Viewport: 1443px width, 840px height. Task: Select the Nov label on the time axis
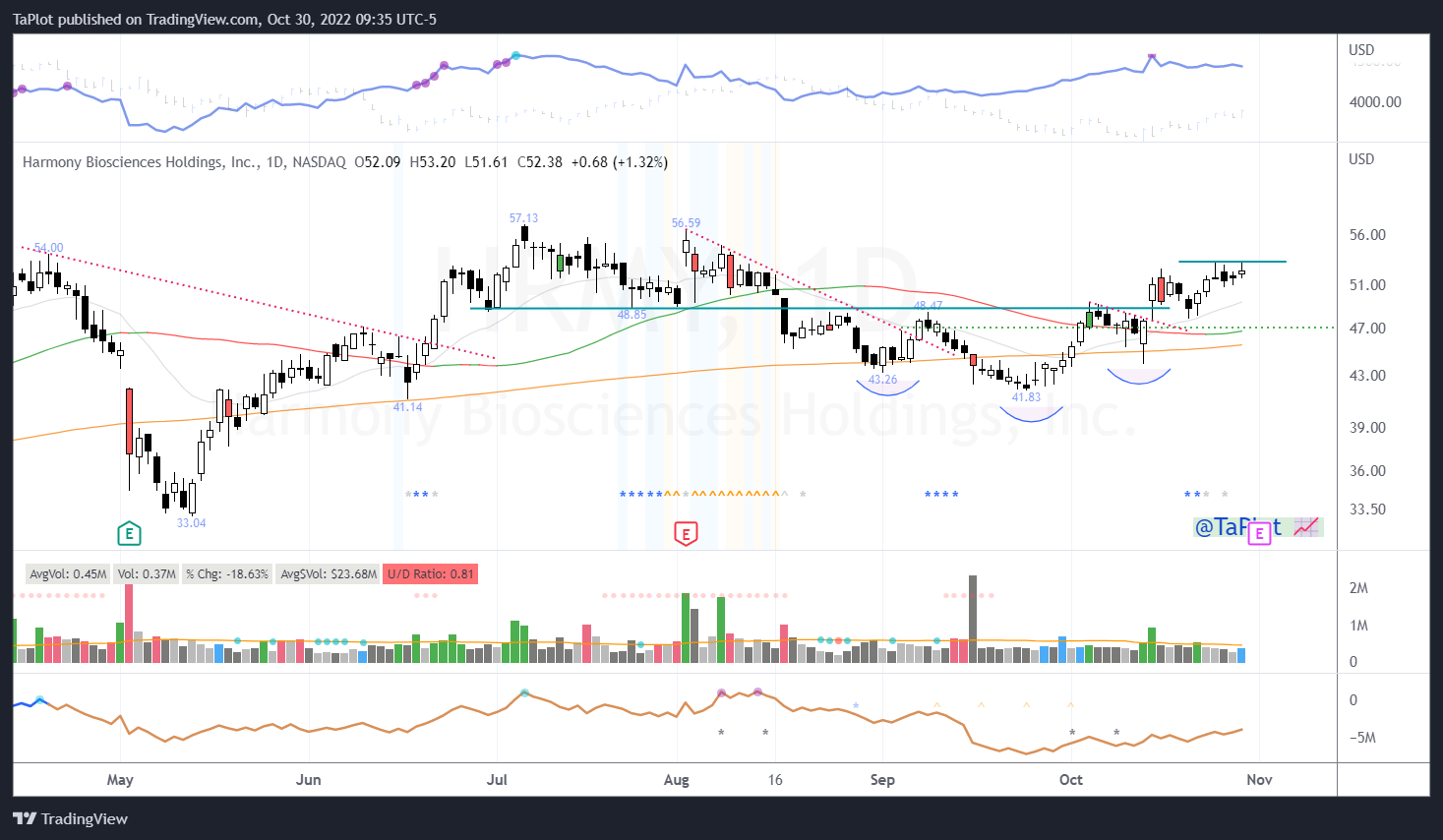(x=1259, y=779)
